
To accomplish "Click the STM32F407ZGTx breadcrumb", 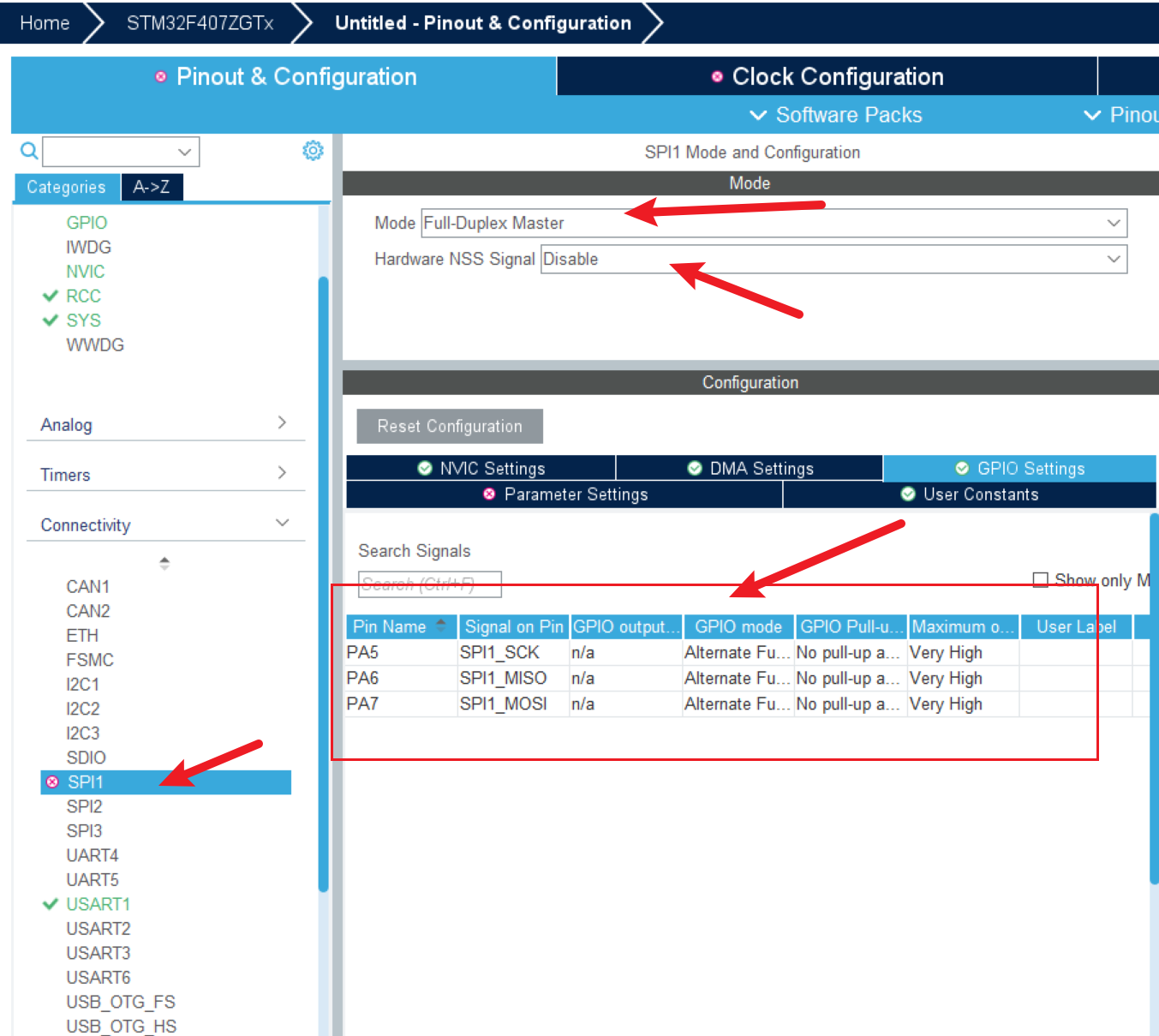I will [200, 23].
